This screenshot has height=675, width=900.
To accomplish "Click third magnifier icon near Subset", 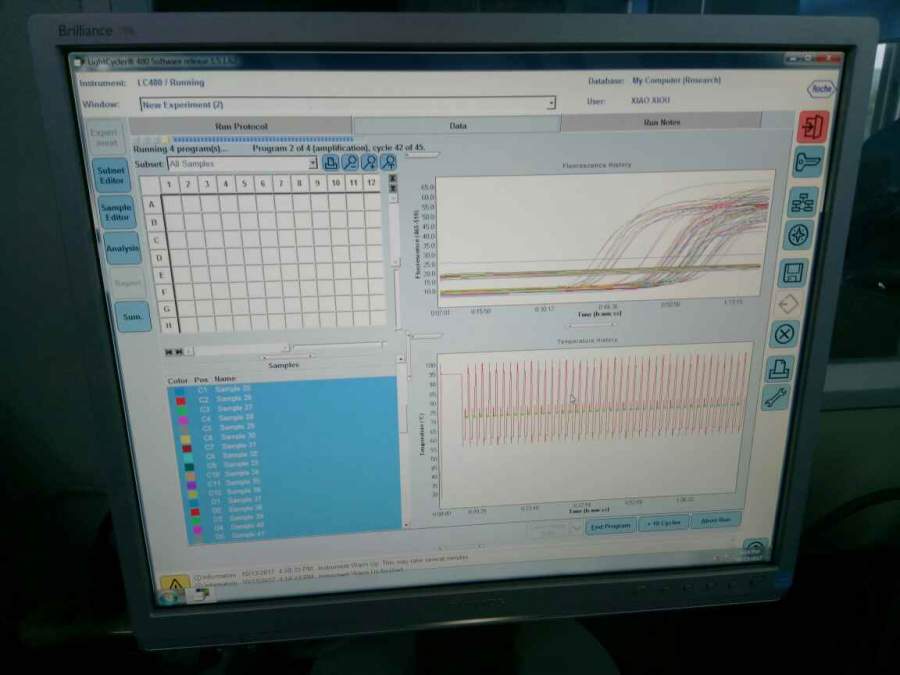I will point(389,163).
